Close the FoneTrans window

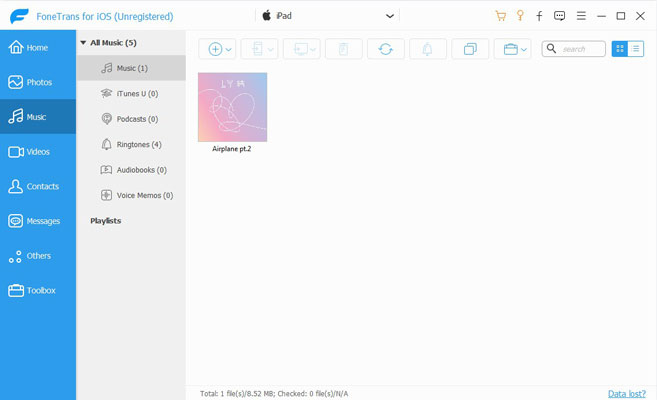[x=640, y=16]
